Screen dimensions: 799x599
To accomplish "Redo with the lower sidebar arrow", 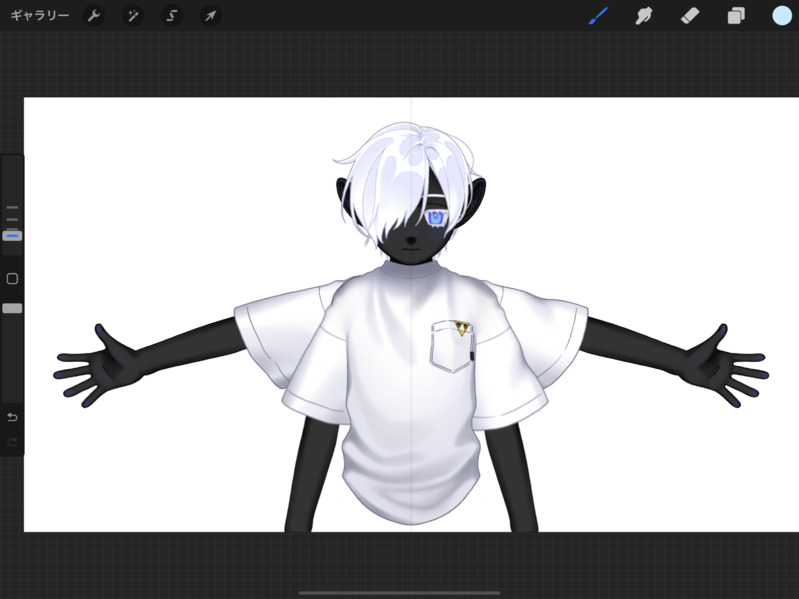I will pyautogui.click(x=12, y=441).
